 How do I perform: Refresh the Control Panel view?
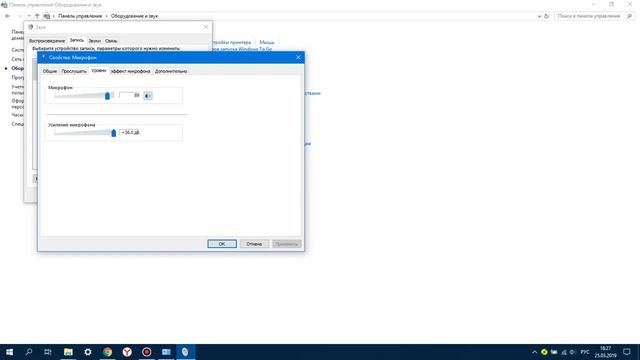[547, 16]
